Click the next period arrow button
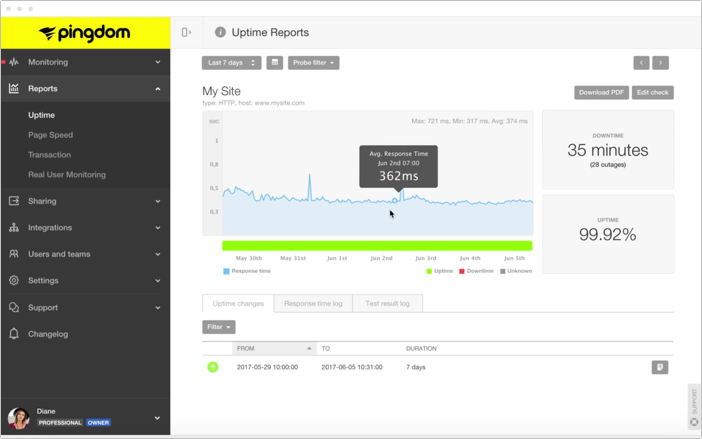 [660, 63]
